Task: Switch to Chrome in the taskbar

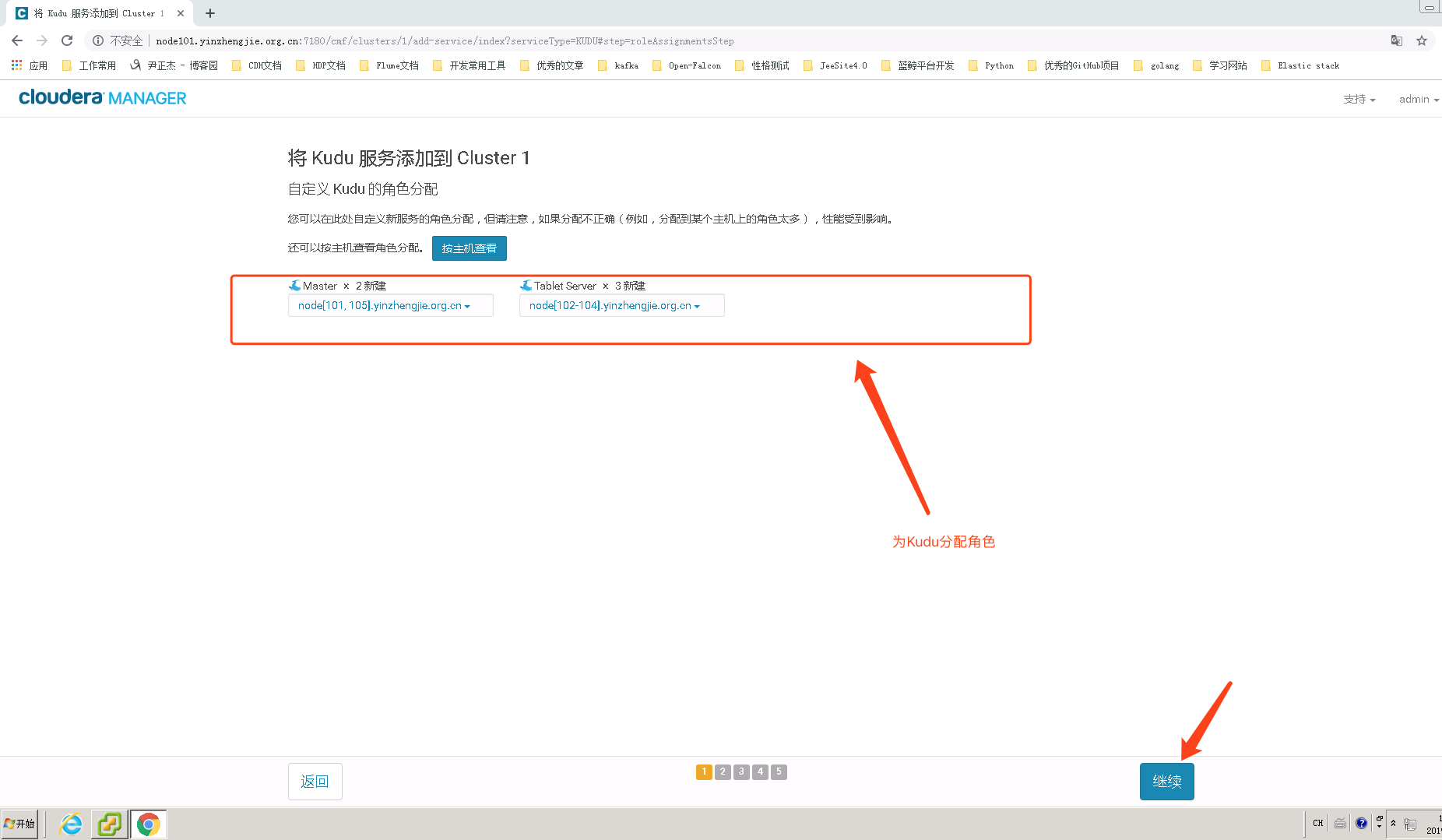Action: click(x=148, y=824)
